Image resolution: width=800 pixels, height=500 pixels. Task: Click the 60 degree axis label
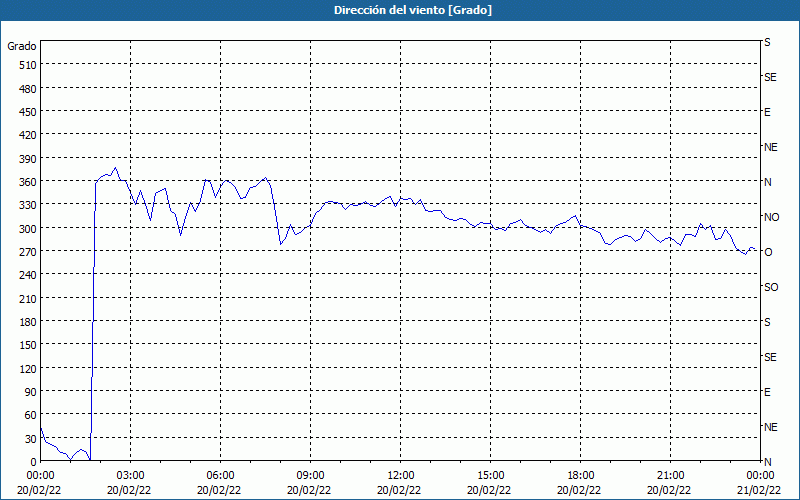coord(31,415)
